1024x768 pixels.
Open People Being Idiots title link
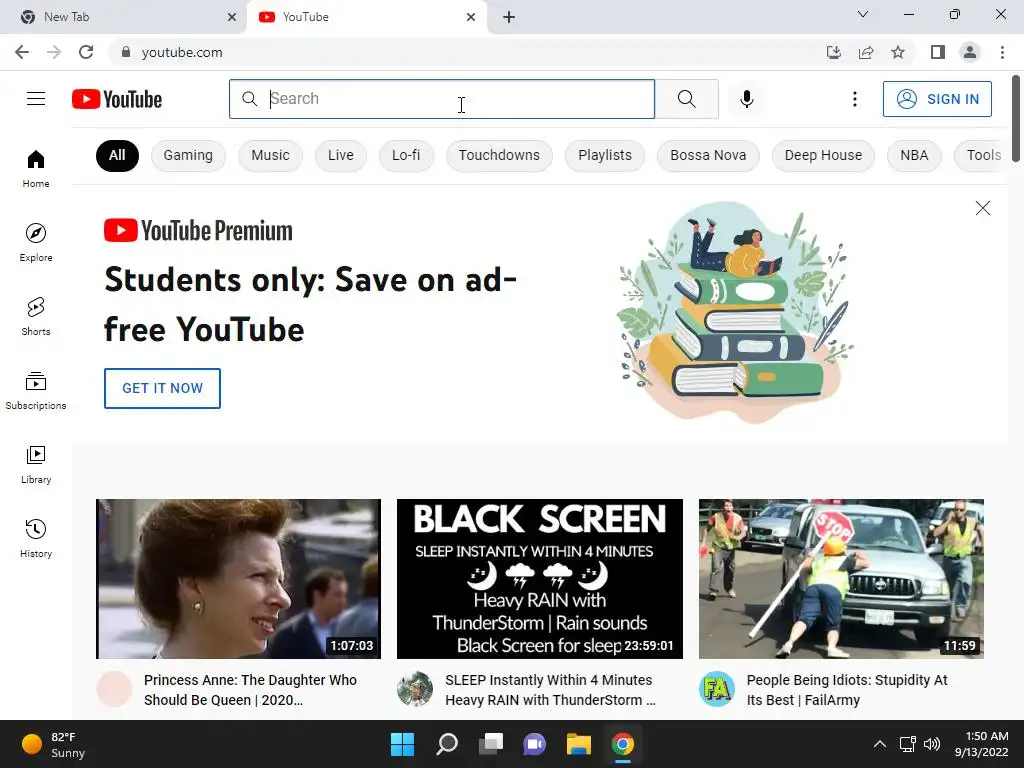(x=847, y=690)
